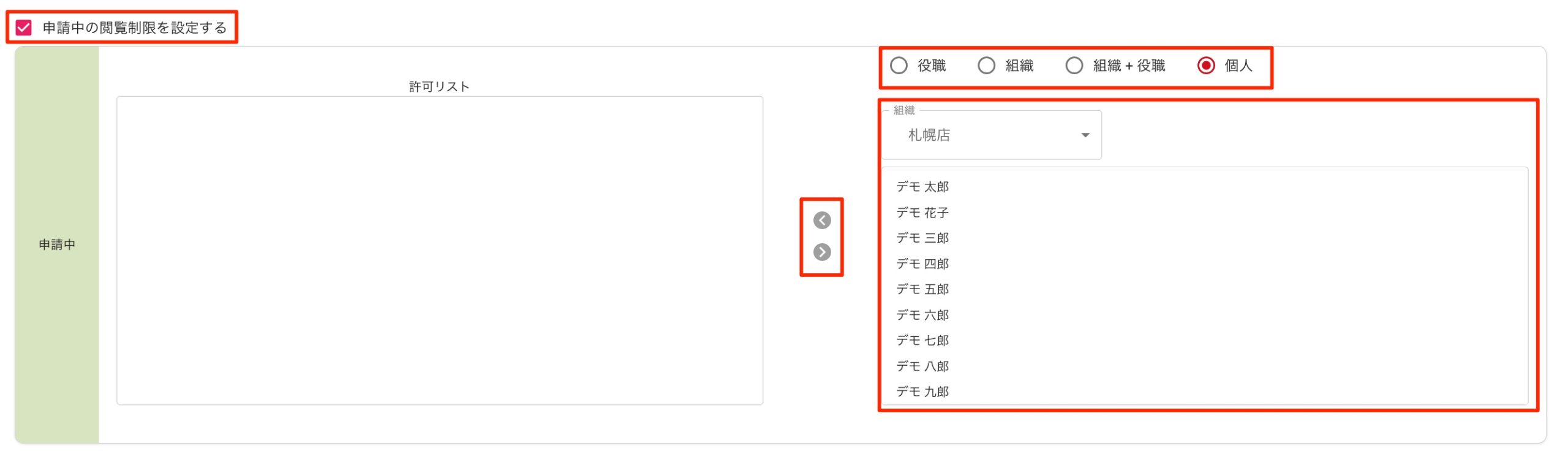Uncheck 申請中の閲覧制限を設定する checkbox
The image size is (1568, 457).
coord(24,28)
